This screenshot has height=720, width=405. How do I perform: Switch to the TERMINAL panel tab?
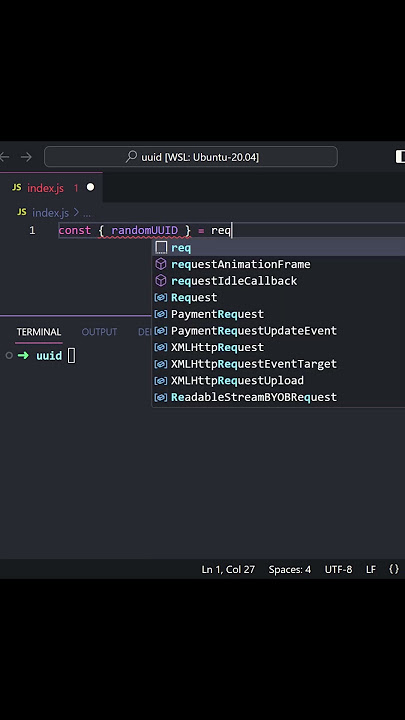[39, 332]
